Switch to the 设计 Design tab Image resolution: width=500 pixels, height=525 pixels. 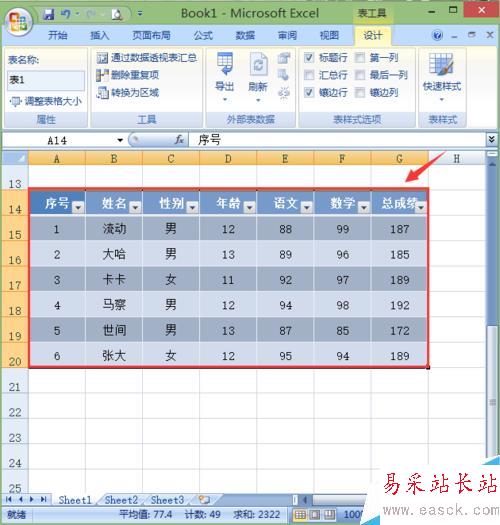[373, 35]
